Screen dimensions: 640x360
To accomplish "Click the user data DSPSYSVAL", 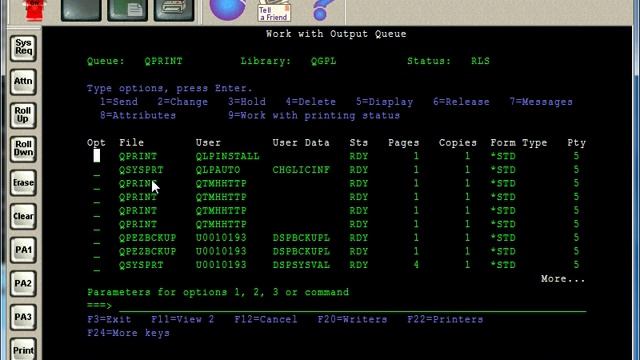I will 301,265.
